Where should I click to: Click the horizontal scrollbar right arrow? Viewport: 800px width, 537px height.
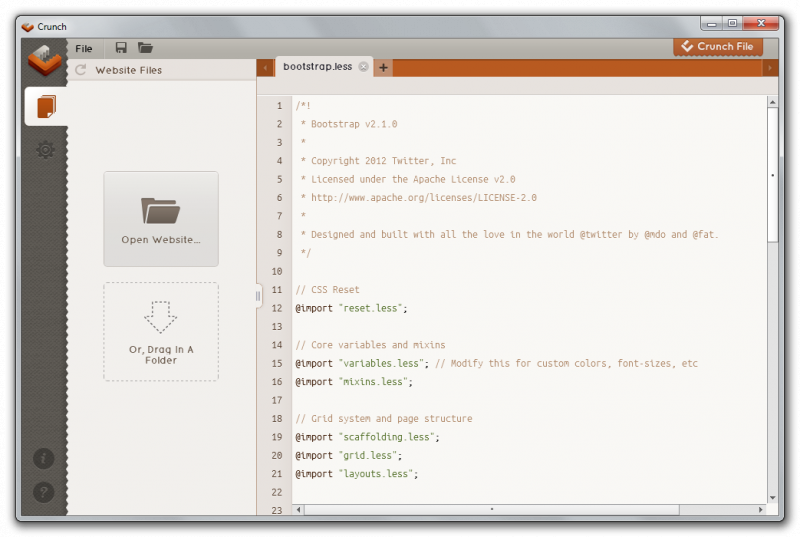761,509
